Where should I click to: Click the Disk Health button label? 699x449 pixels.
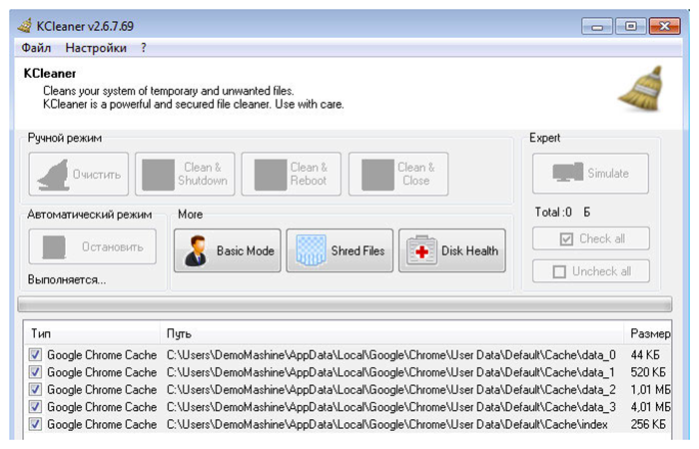(x=469, y=251)
